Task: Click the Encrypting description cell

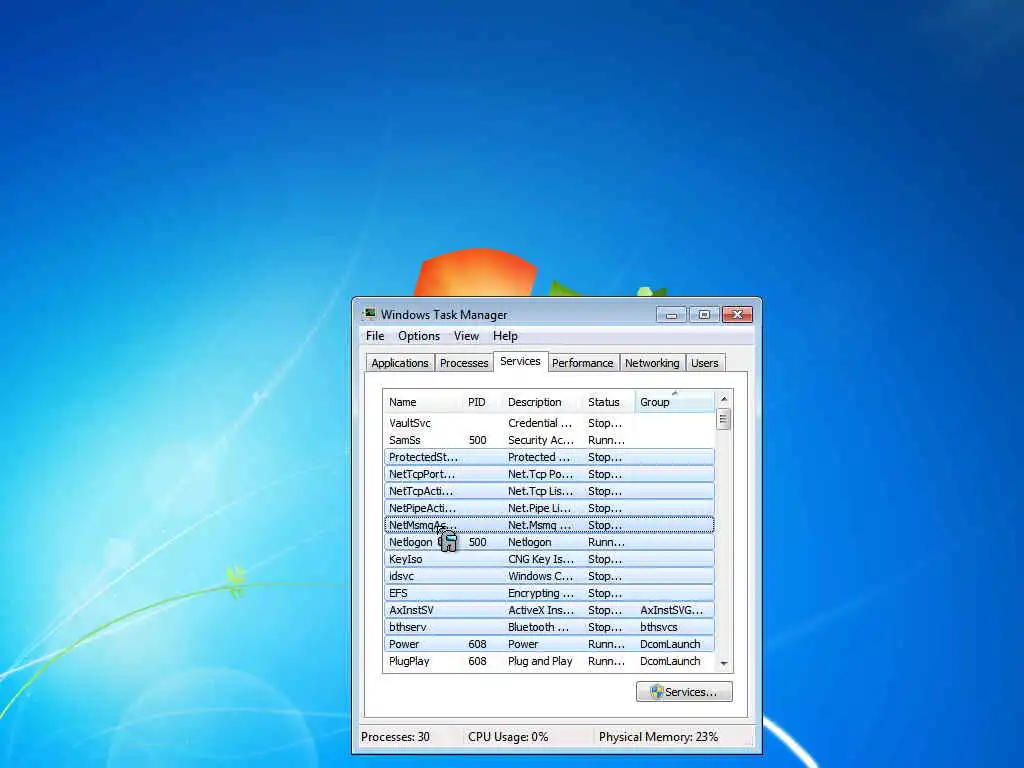Action: click(541, 593)
